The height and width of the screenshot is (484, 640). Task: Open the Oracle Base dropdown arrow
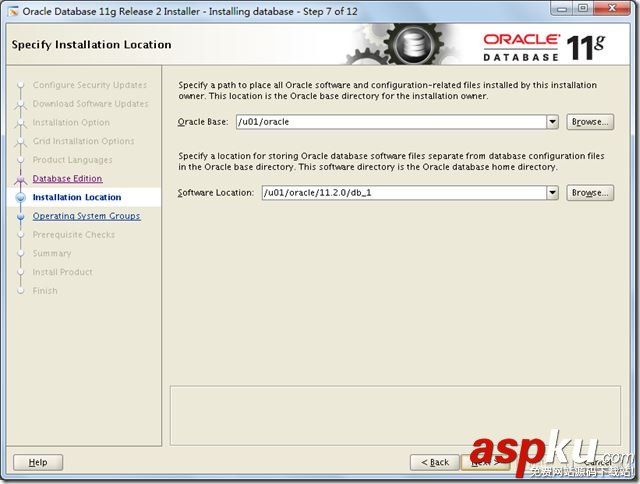tap(552, 122)
